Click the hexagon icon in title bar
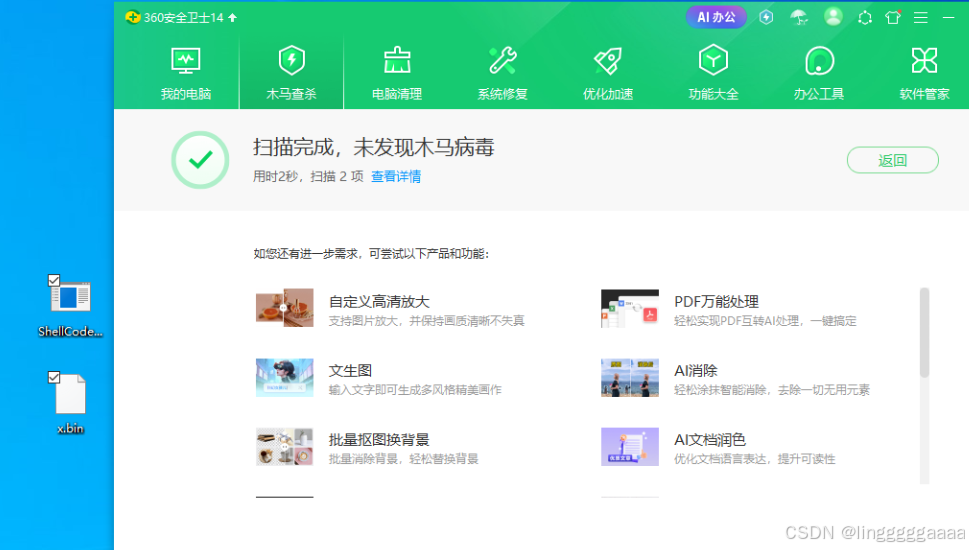 [865, 18]
